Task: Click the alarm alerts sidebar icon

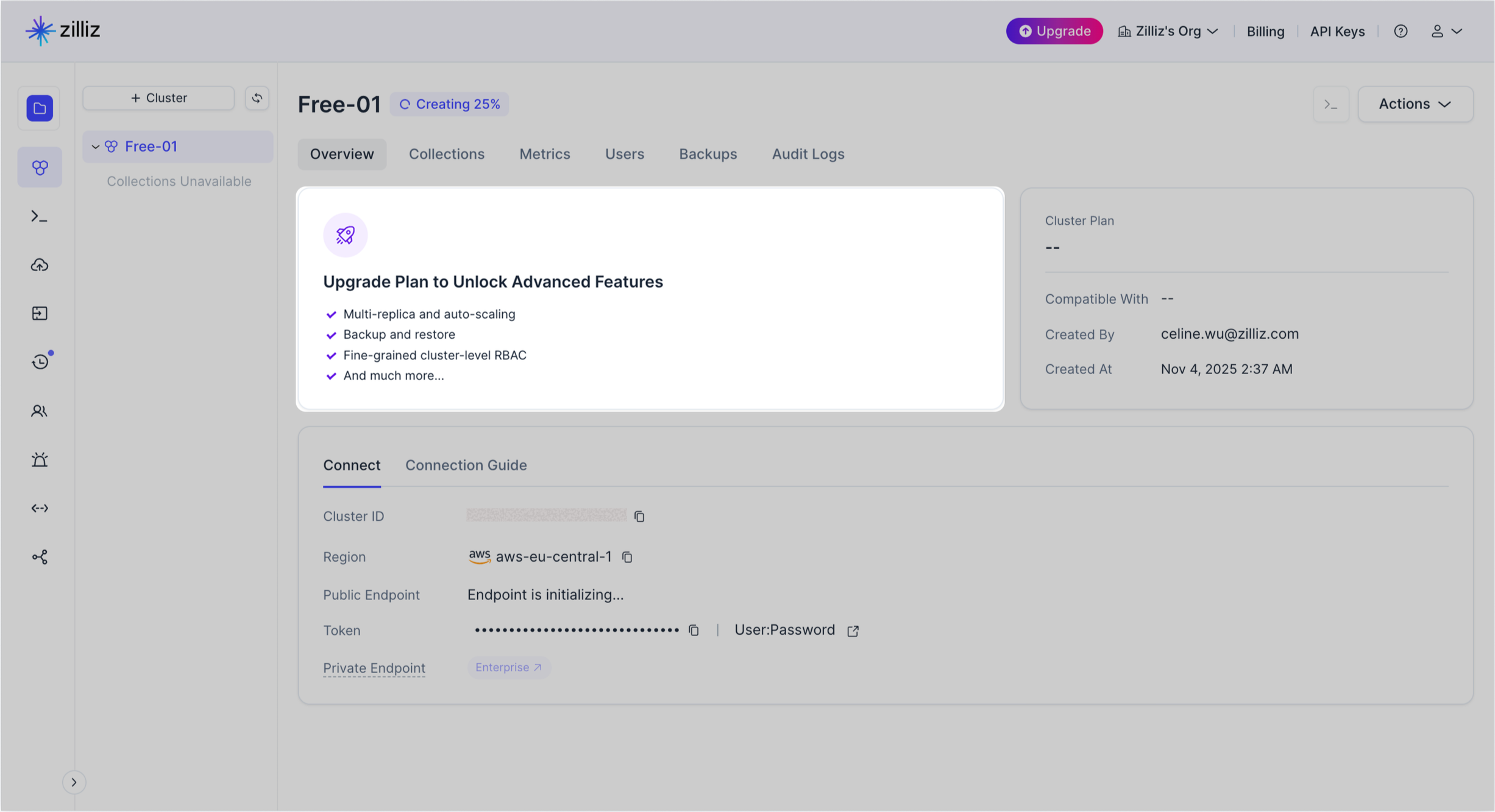Action: (x=40, y=459)
